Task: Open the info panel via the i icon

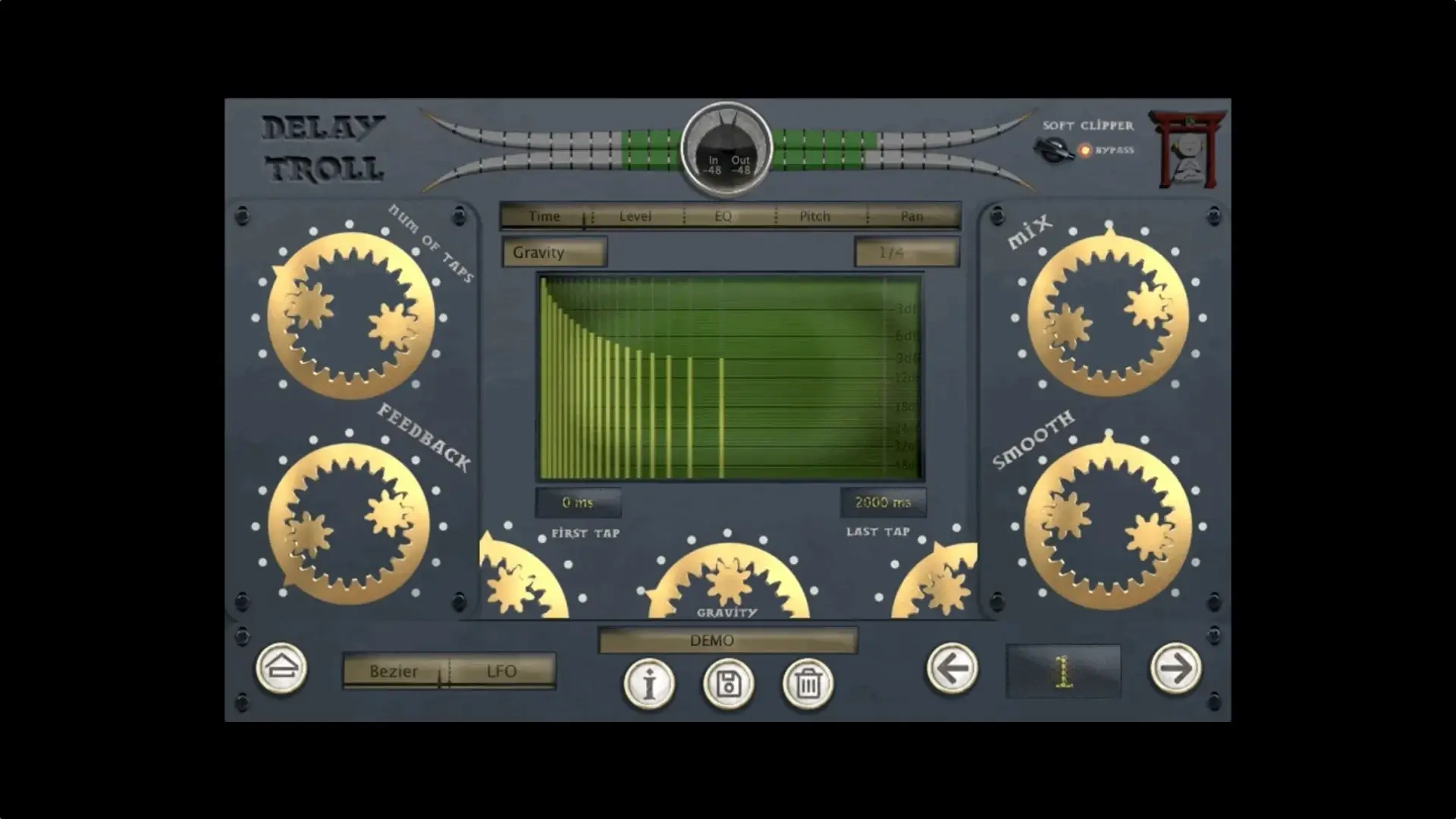Action: (x=648, y=685)
